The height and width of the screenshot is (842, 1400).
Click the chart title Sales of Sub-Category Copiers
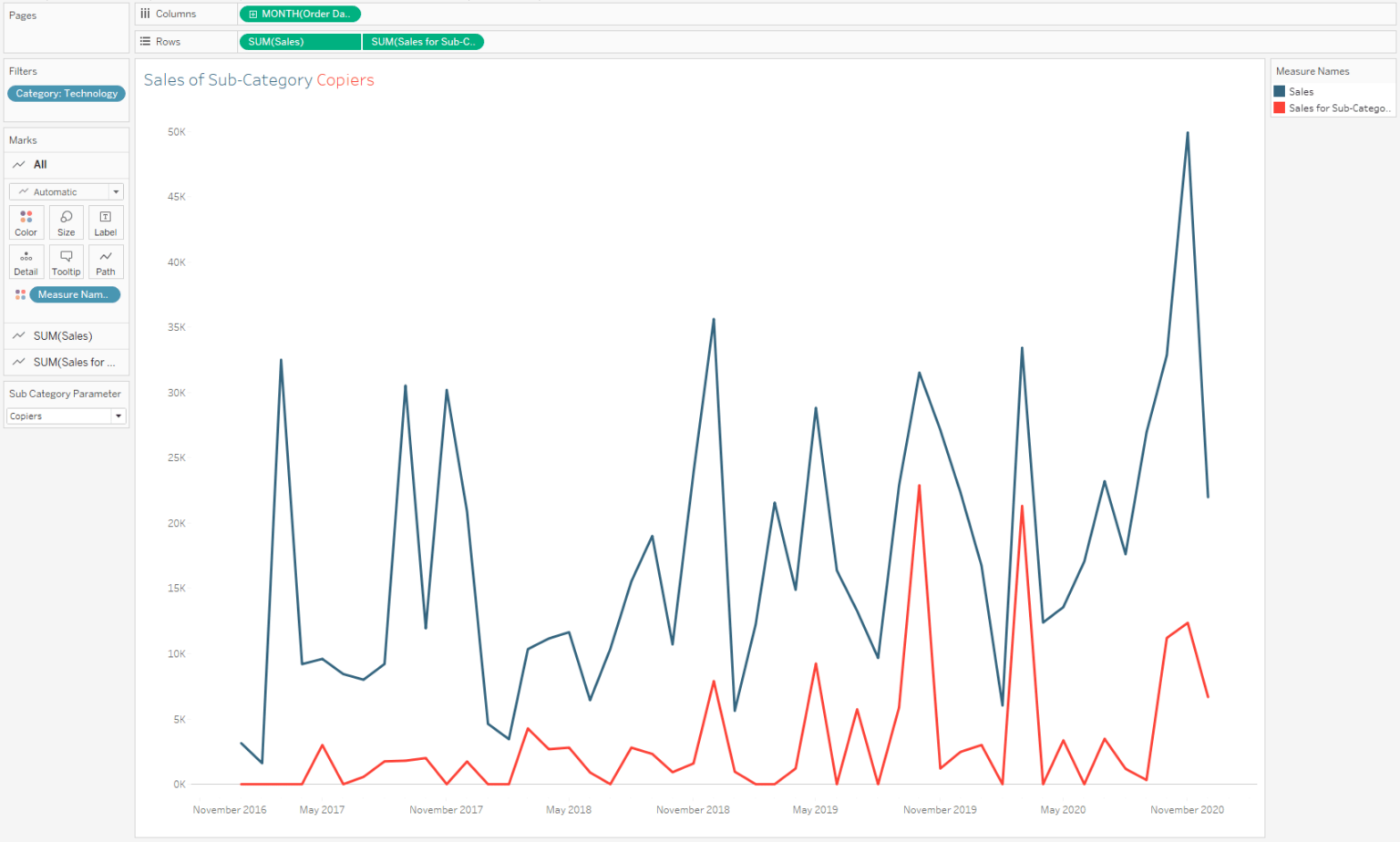(x=258, y=80)
